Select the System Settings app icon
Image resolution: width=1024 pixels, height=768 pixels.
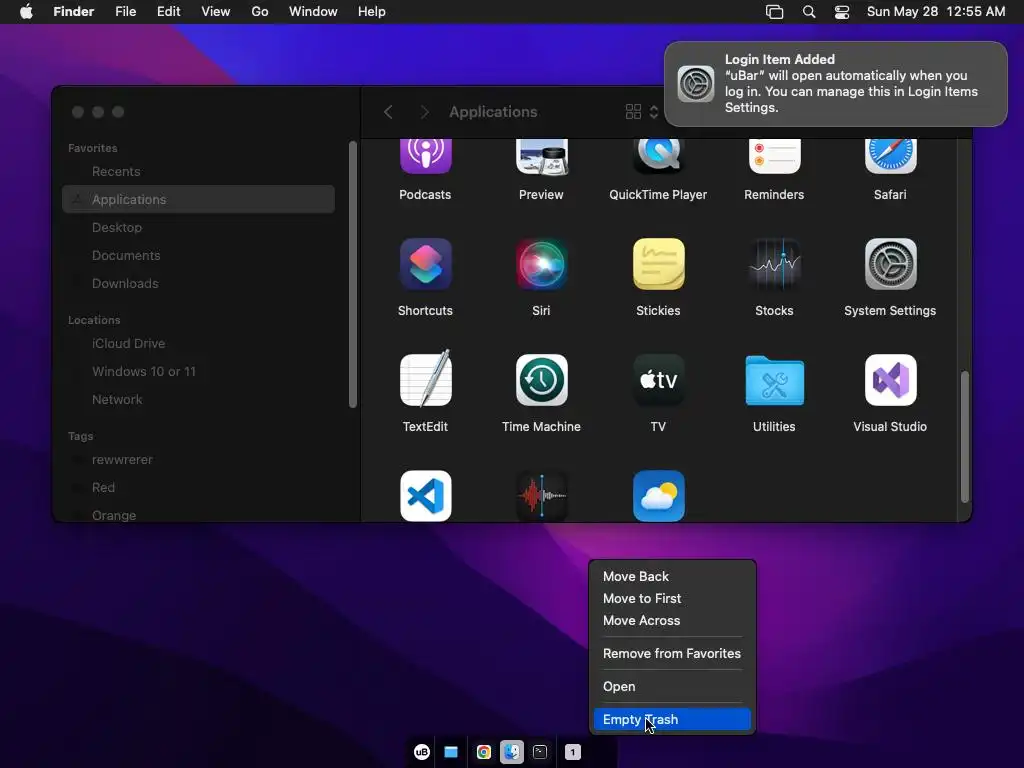[890, 264]
